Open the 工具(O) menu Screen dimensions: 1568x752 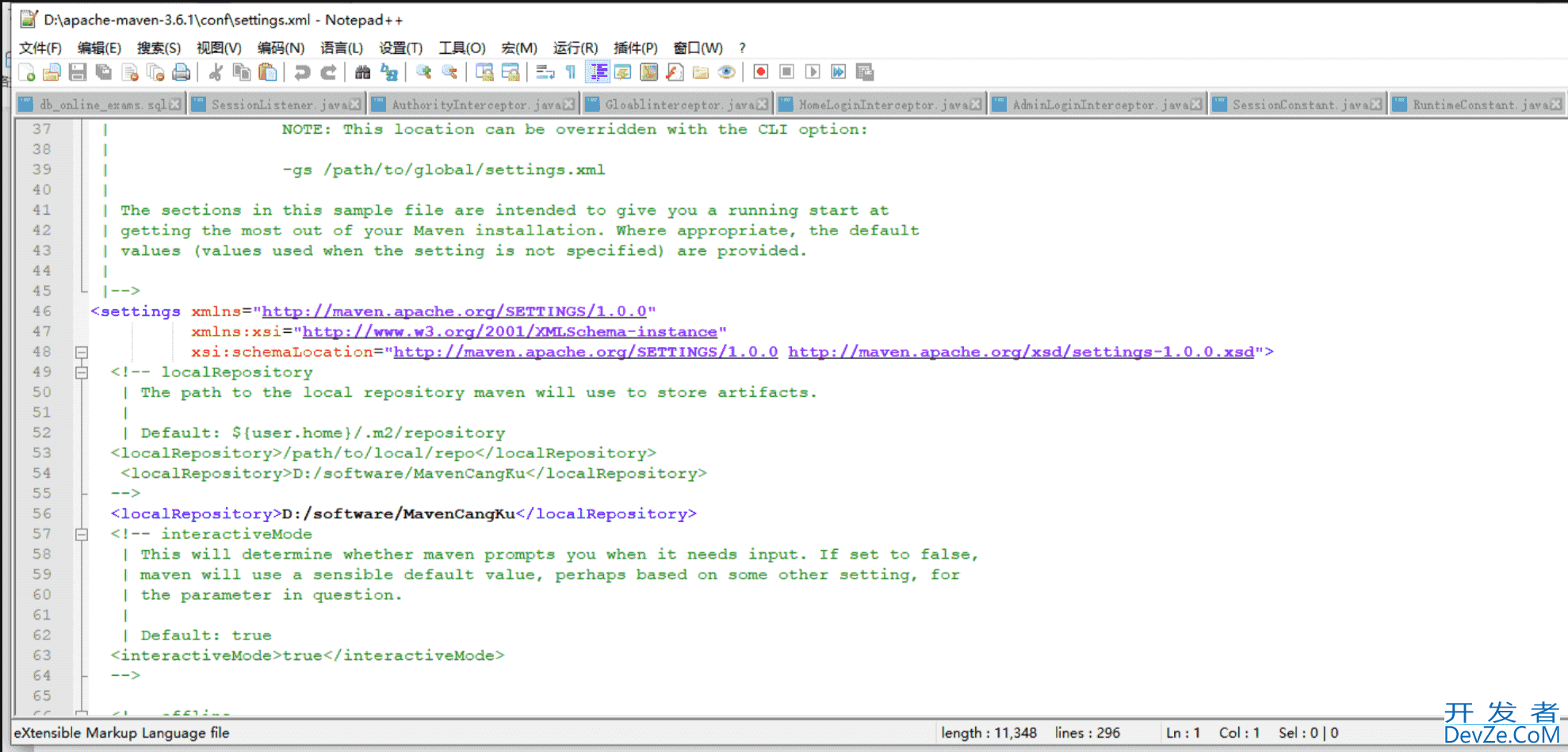pyautogui.click(x=462, y=48)
